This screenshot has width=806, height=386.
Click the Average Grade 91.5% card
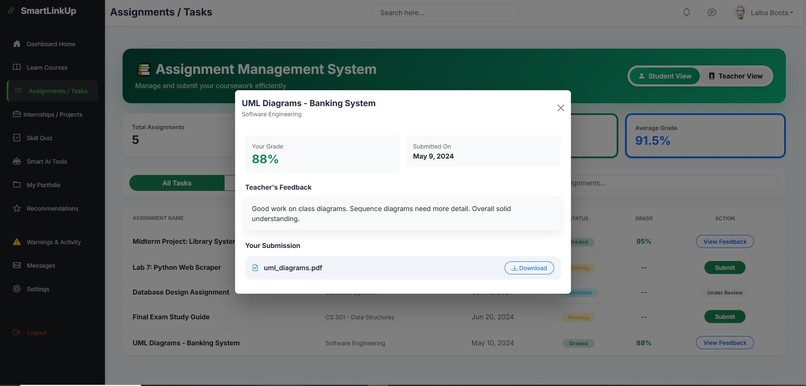[x=705, y=136]
